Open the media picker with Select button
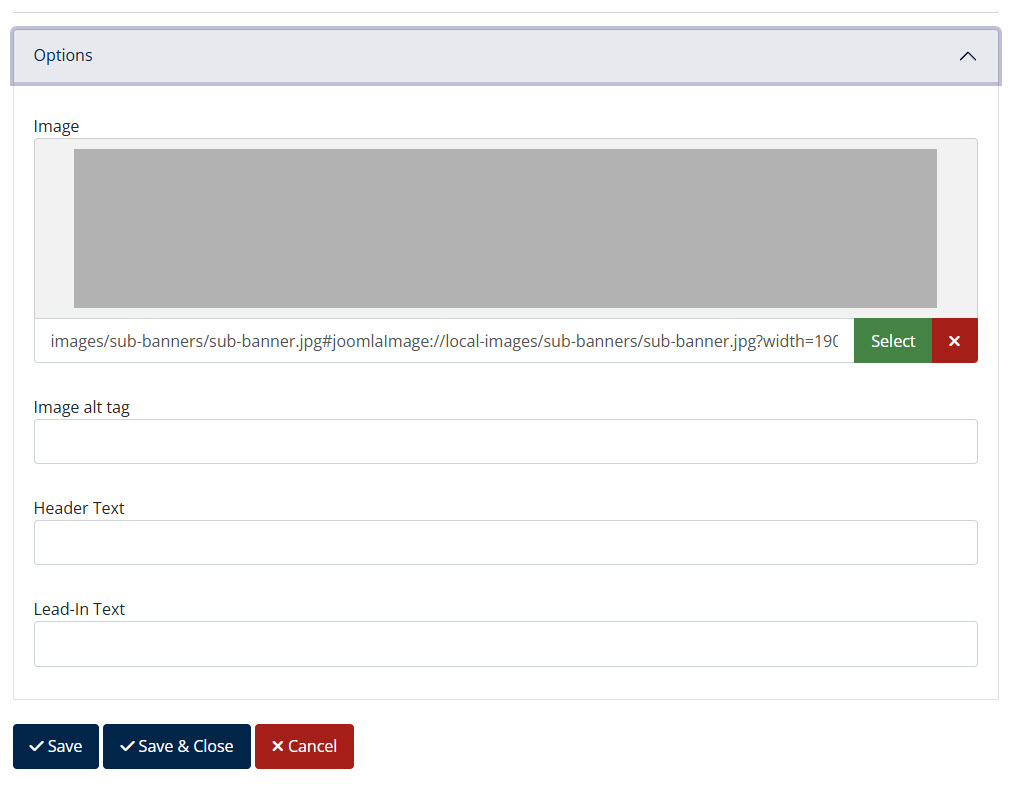The height and width of the screenshot is (793, 1021). [892, 340]
